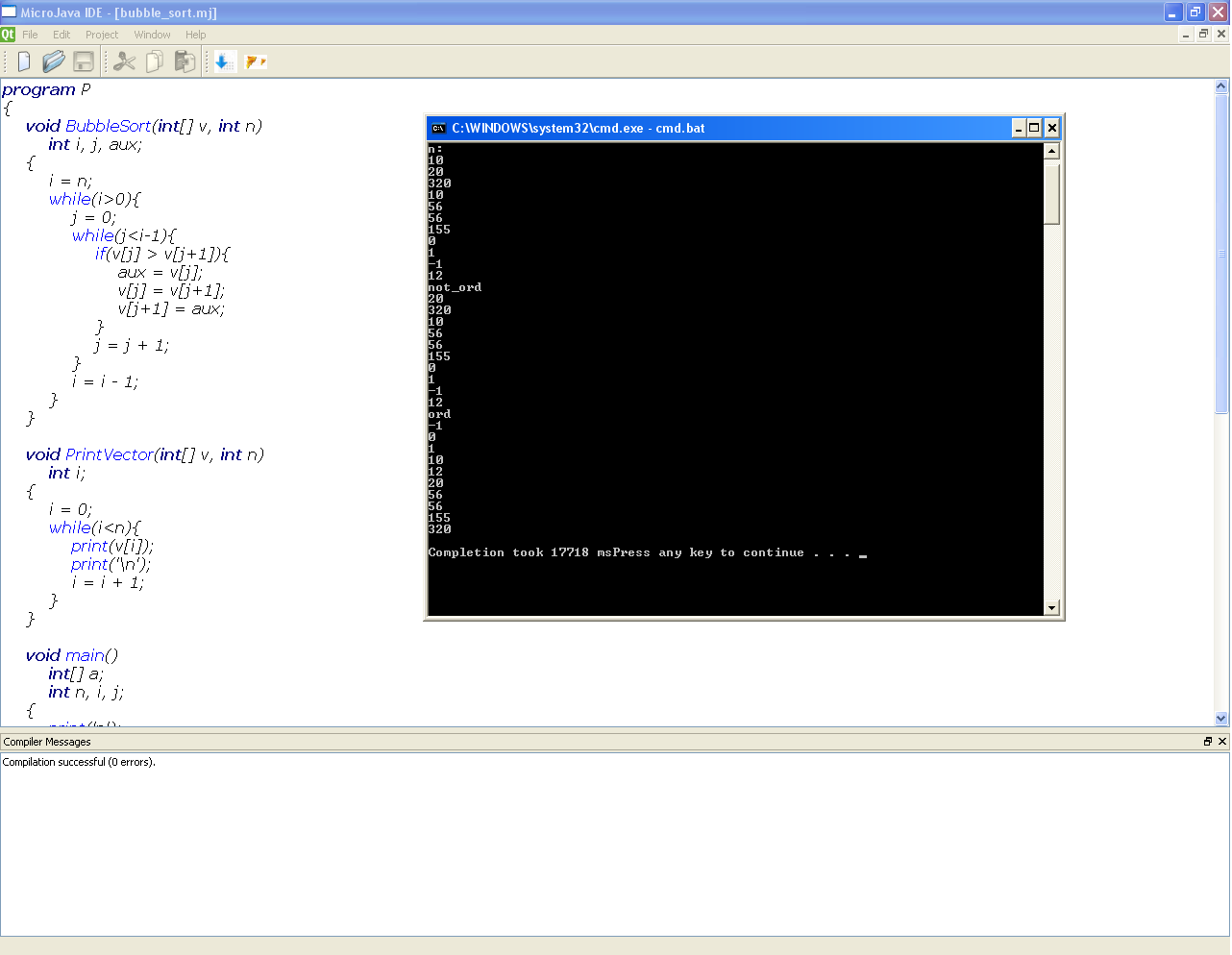Open the Edit menu
This screenshot has width=1232, height=955.
coord(62,35)
